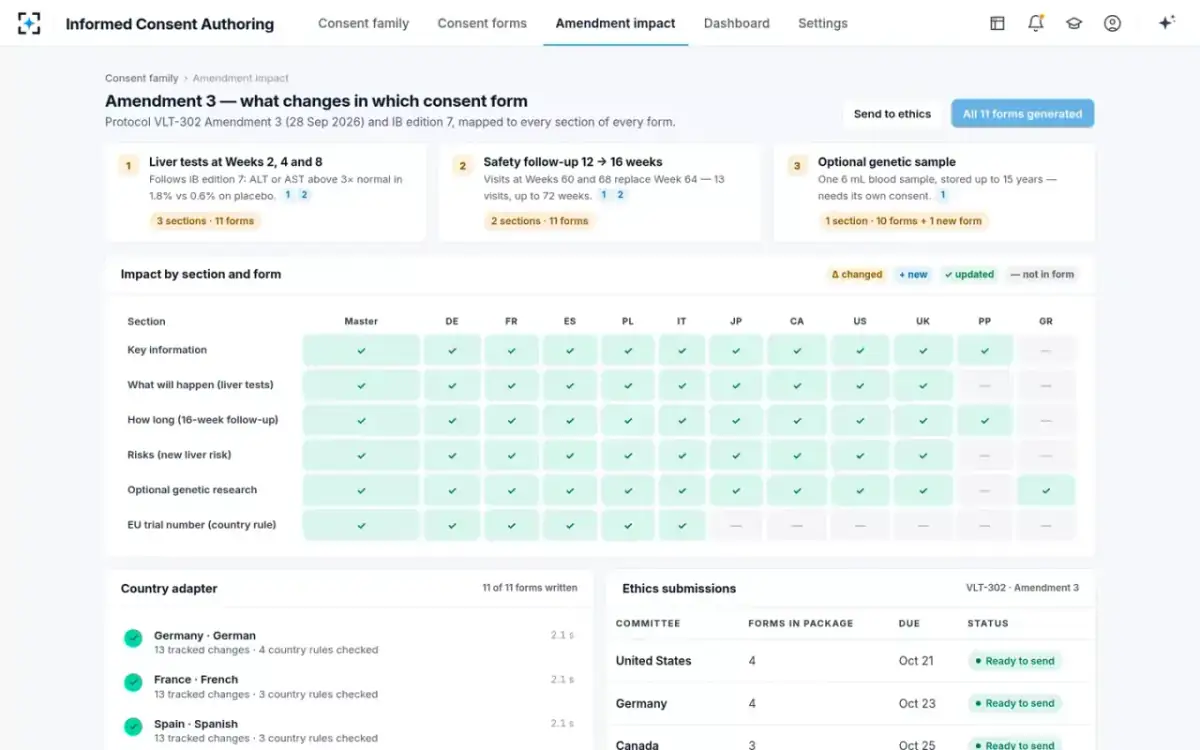
Task: Select the changed legend chip
Action: (857, 274)
